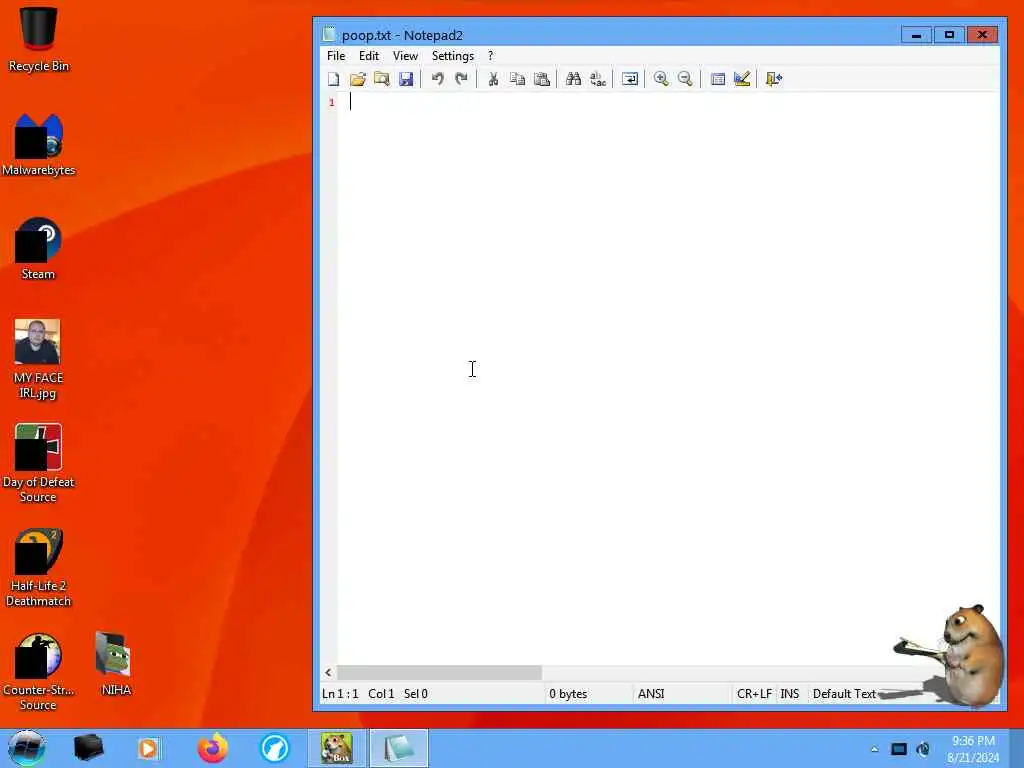Click "CR+LF" line ending in status bar

pos(754,694)
